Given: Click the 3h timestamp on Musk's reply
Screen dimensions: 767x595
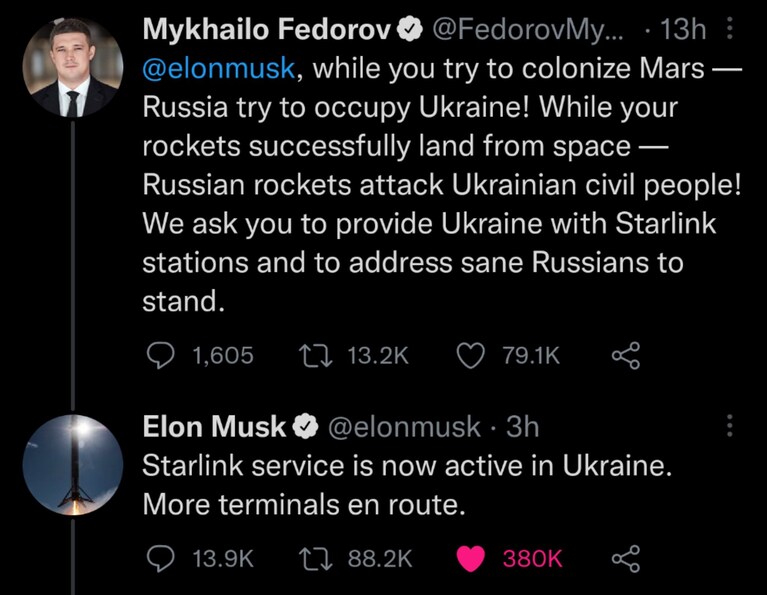Looking at the screenshot, I should [522, 427].
